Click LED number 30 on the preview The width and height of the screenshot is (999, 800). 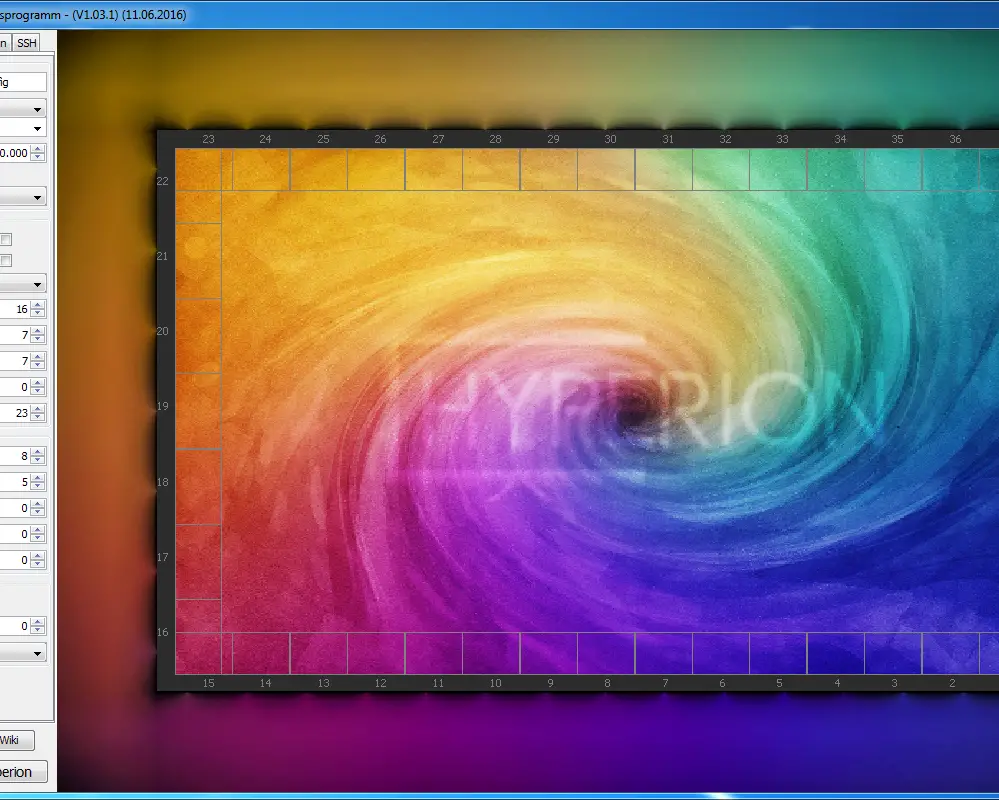coord(610,139)
